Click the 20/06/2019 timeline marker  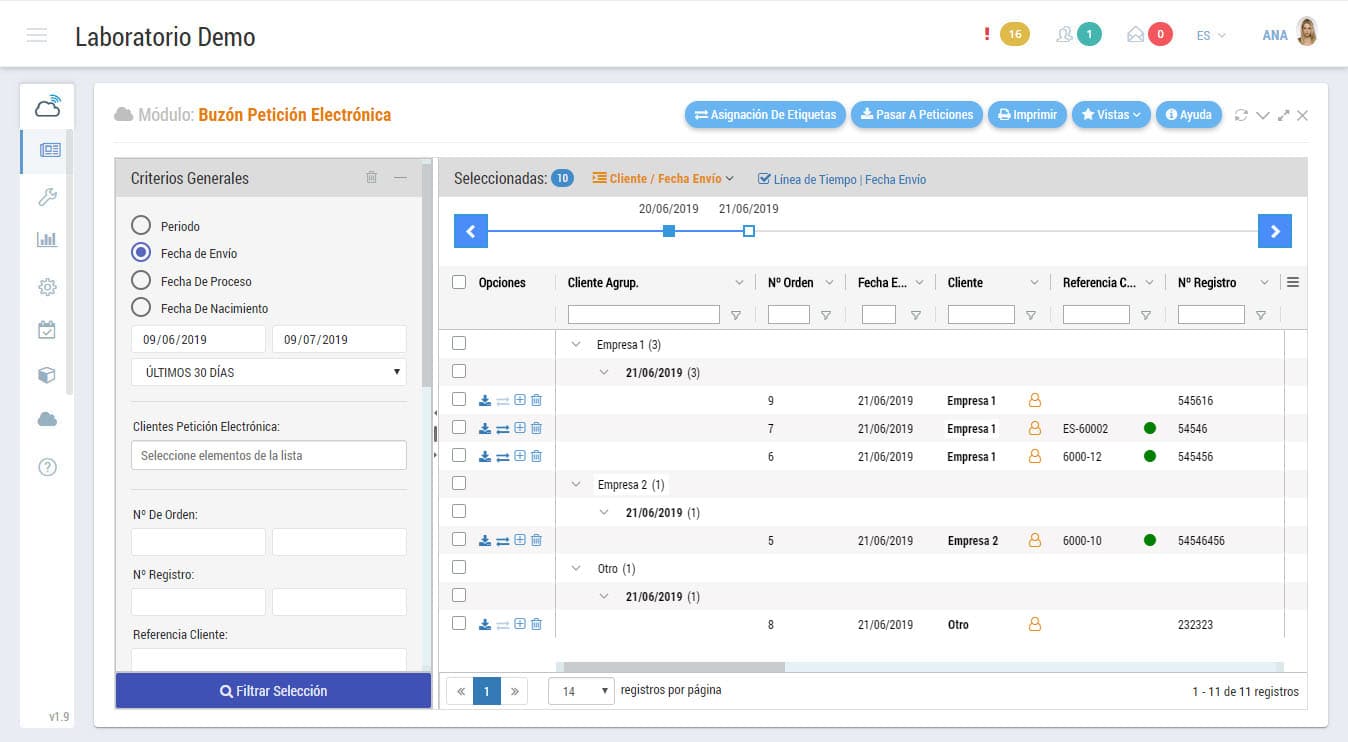point(669,231)
